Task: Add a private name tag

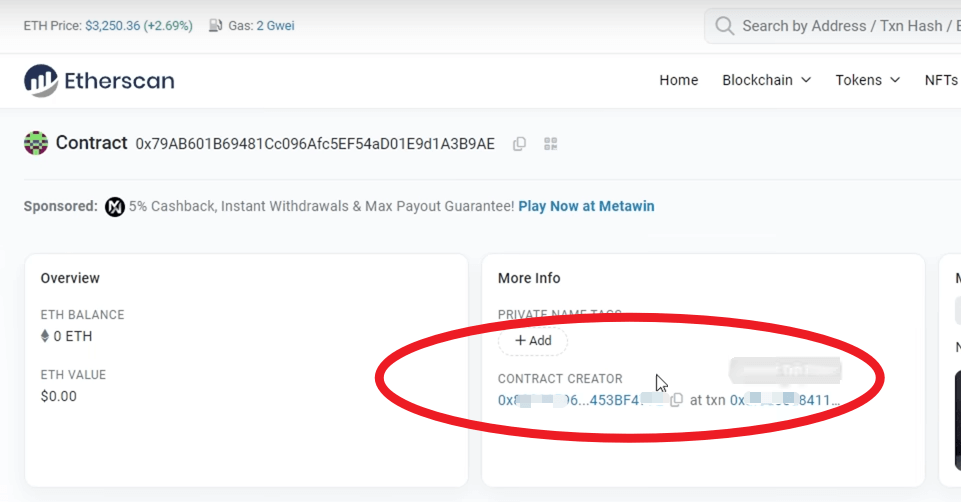Action: coord(533,341)
